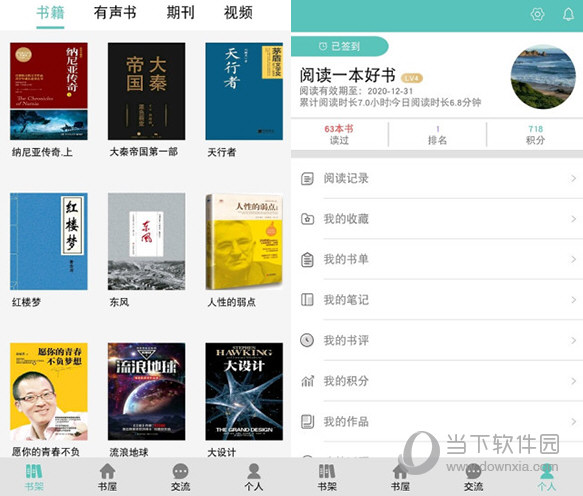
Task: Open 东风 book cover
Action: click(x=146, y=241)
